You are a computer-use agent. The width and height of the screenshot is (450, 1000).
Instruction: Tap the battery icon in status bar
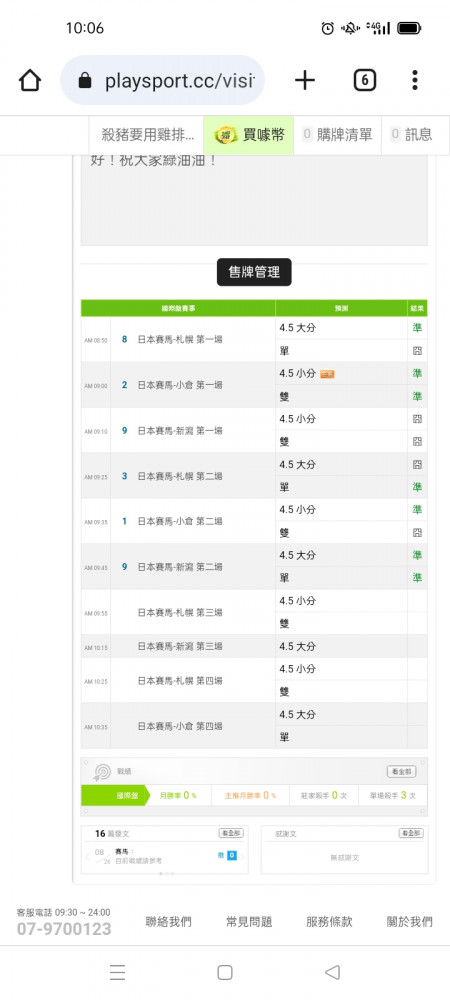[x=409, y=28]
